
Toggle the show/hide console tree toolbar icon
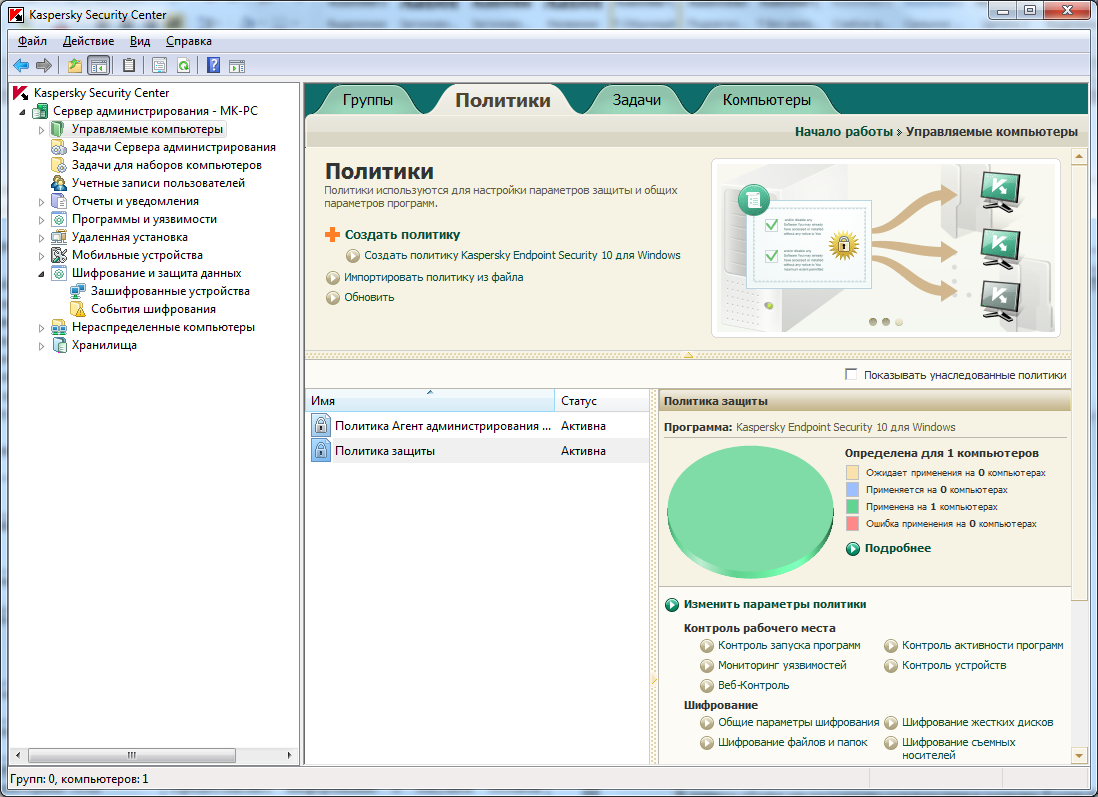click(x=98, y=66)
